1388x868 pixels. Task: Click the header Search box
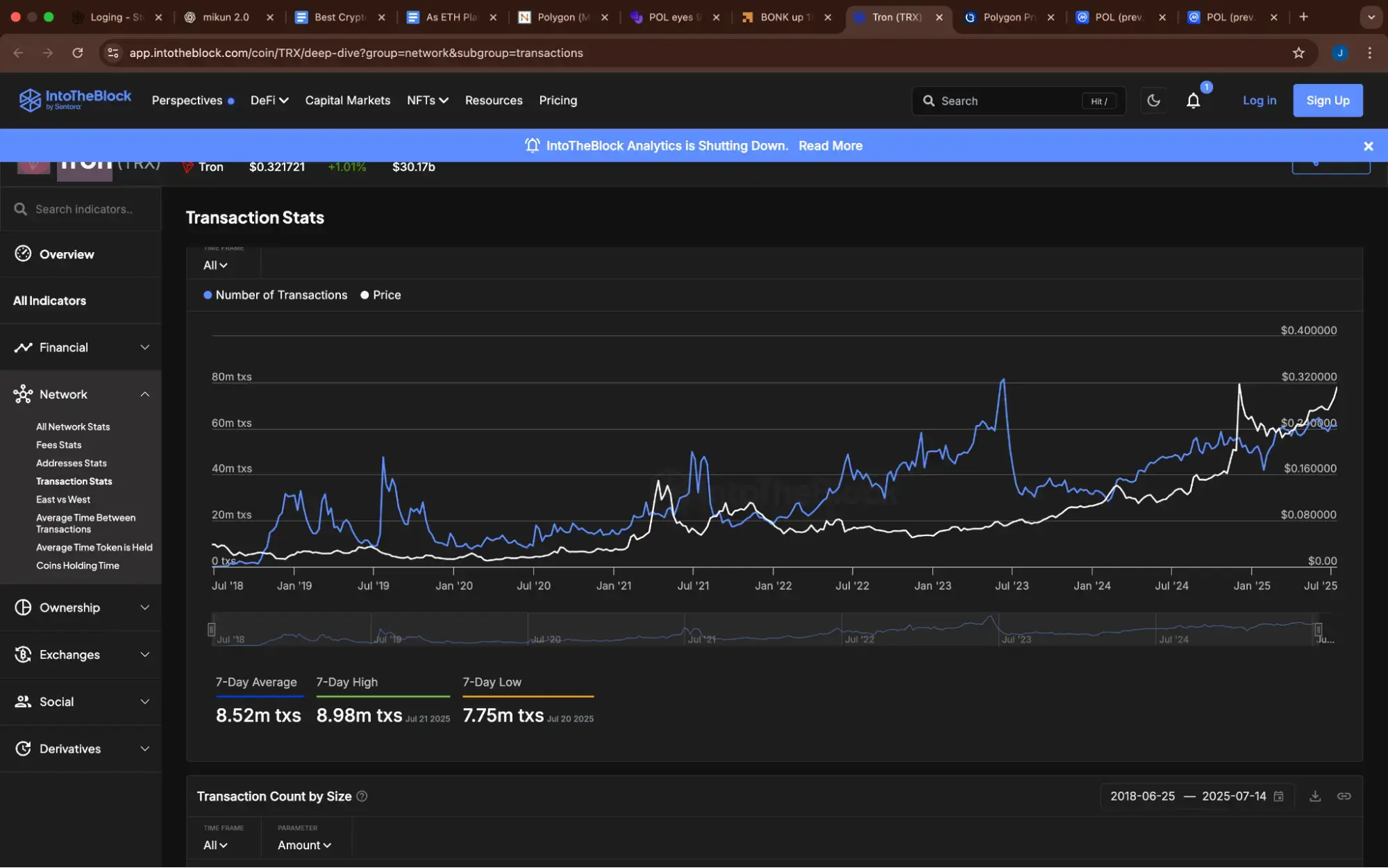tap(1018, 101)
